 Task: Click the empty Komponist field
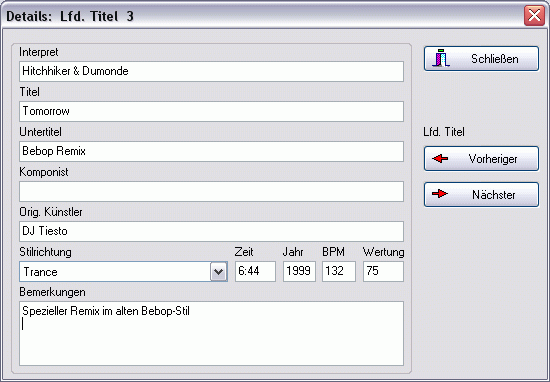pyautogui.click(x=212, y=192)
